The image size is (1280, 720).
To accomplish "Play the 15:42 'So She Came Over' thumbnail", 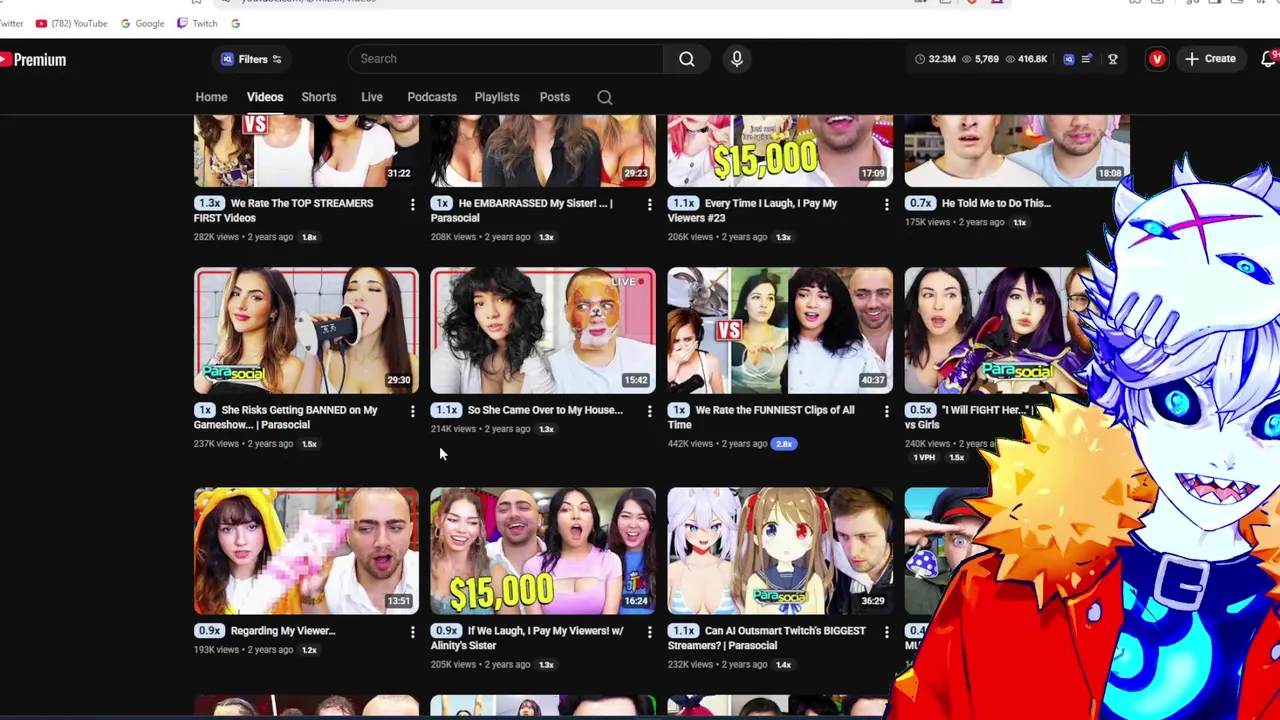I will (543, 331).
